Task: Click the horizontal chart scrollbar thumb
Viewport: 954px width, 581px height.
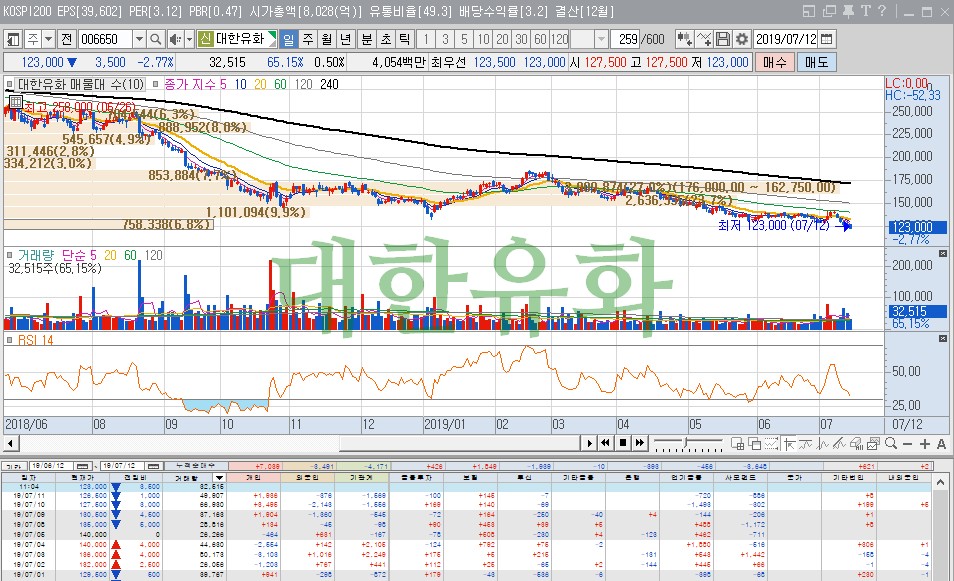Action: 459,443
